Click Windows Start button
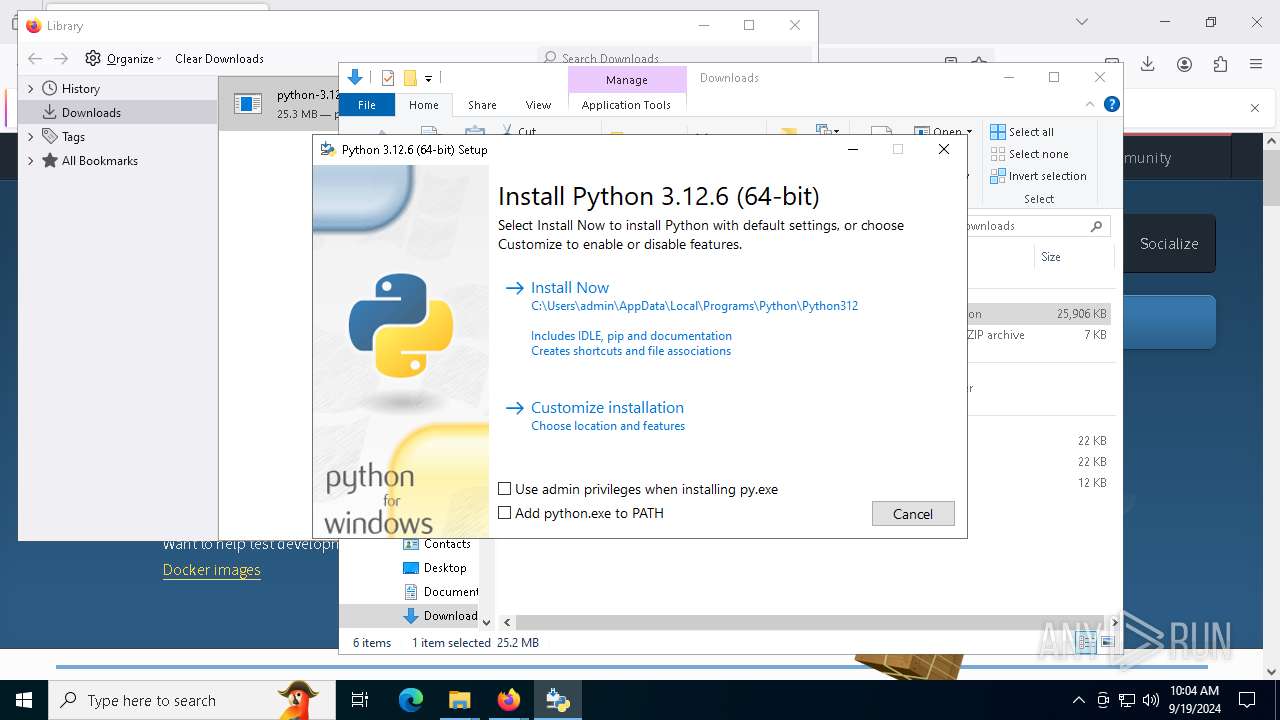Image resolution: width=1280 pixels, height=720 pixels. point(24,700)
